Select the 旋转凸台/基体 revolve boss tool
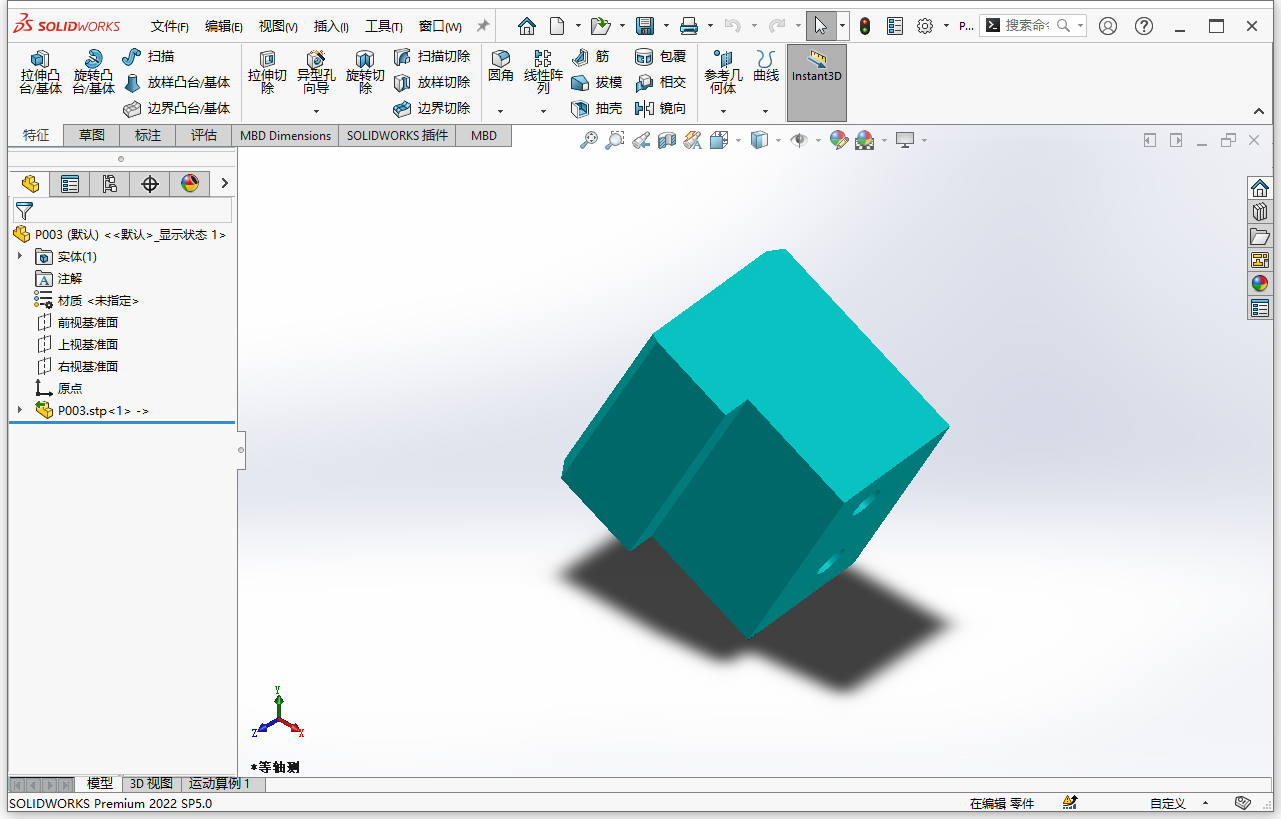Viewport: 1281px width, 819px height. coord(93,72)
